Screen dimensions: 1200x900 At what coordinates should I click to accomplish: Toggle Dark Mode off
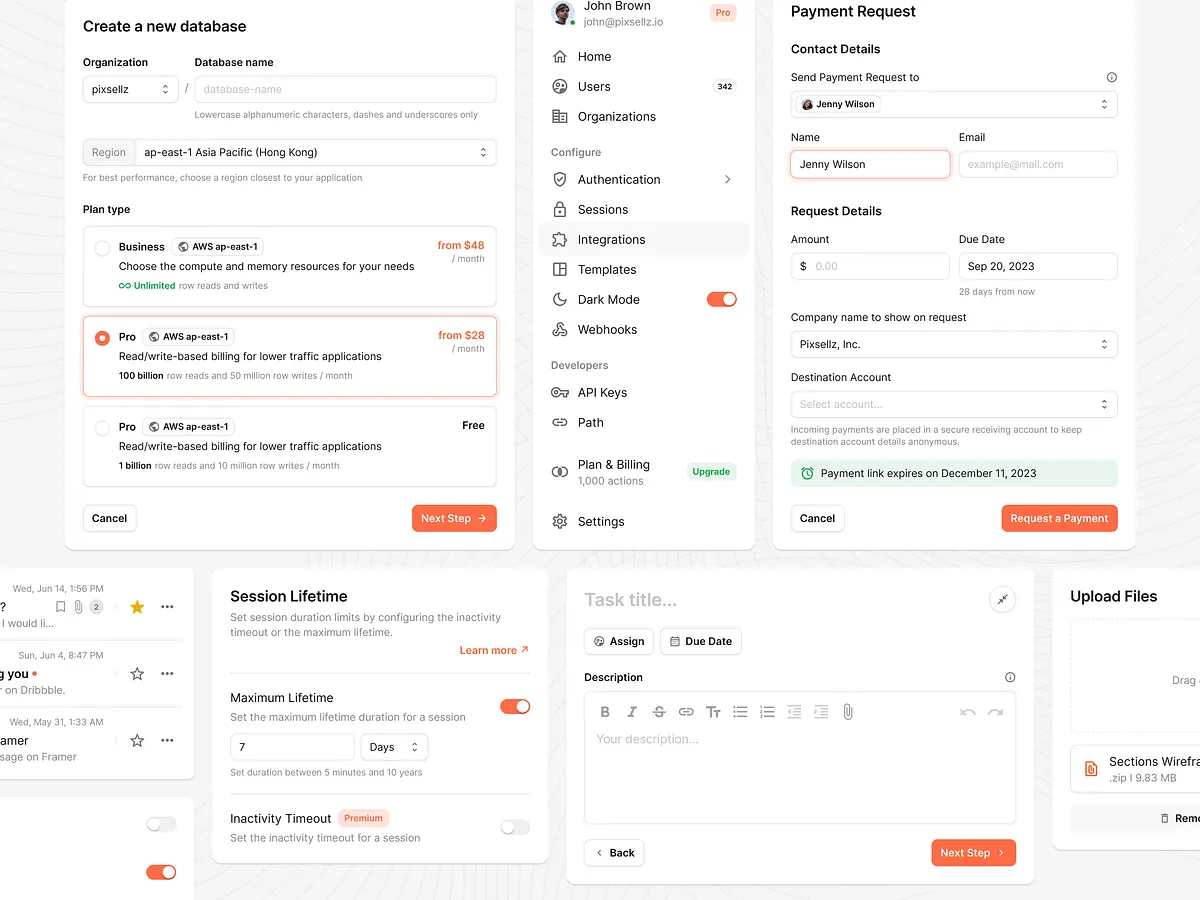click(721, 298)
